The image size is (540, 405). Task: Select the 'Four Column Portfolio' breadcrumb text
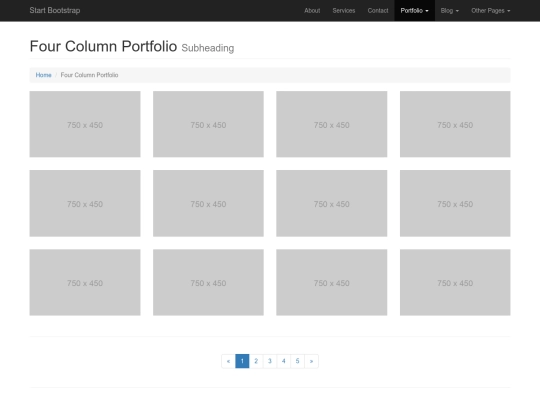coord(89,75)
